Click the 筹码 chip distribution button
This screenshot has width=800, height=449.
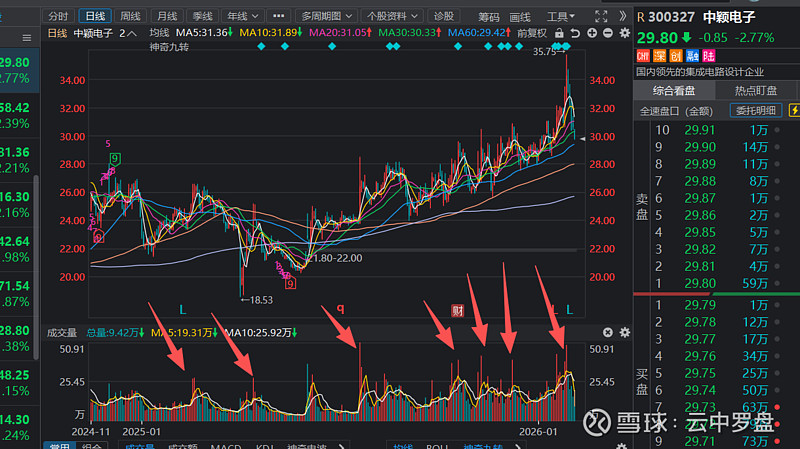(x=489, y=17)
